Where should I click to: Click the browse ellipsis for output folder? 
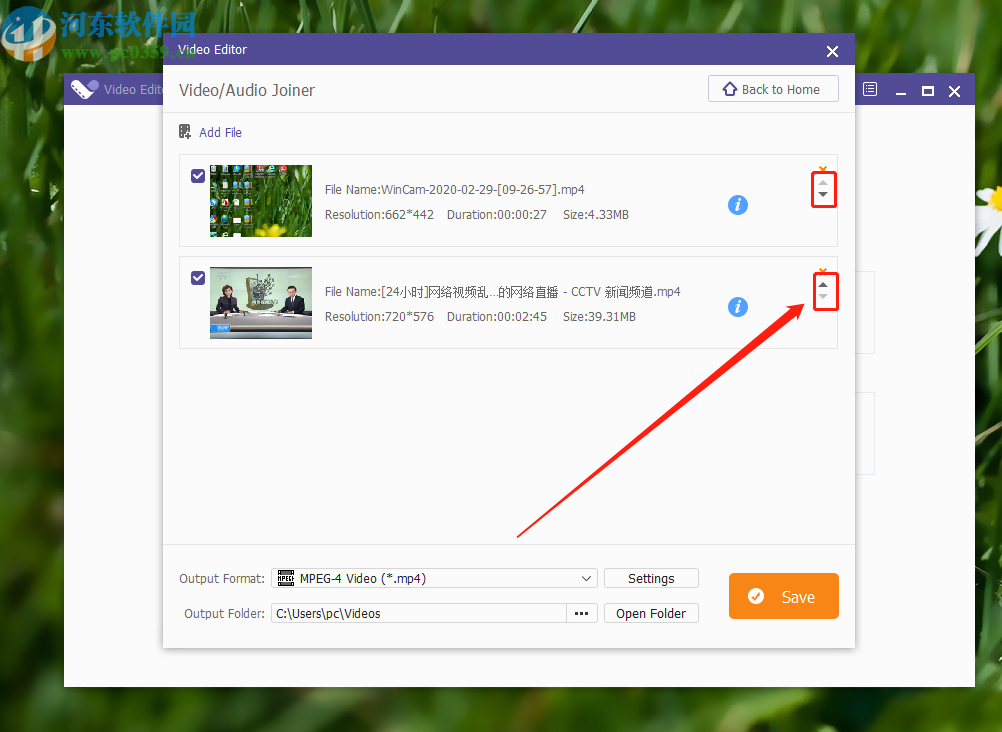pos(581,613)
